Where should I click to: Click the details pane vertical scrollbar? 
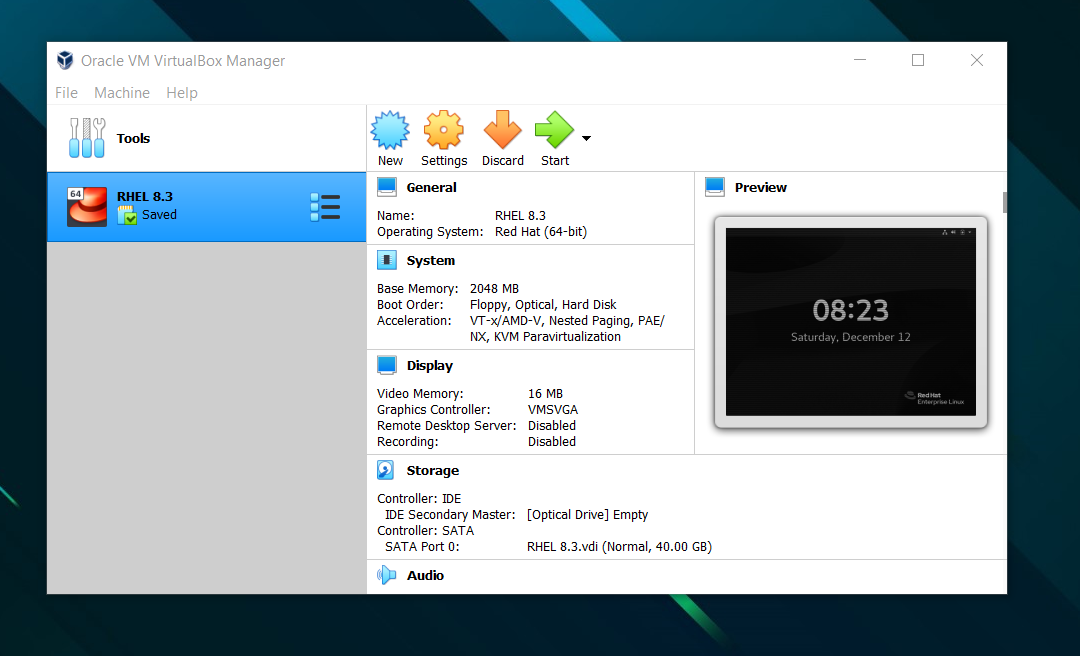pos(1004,203)
